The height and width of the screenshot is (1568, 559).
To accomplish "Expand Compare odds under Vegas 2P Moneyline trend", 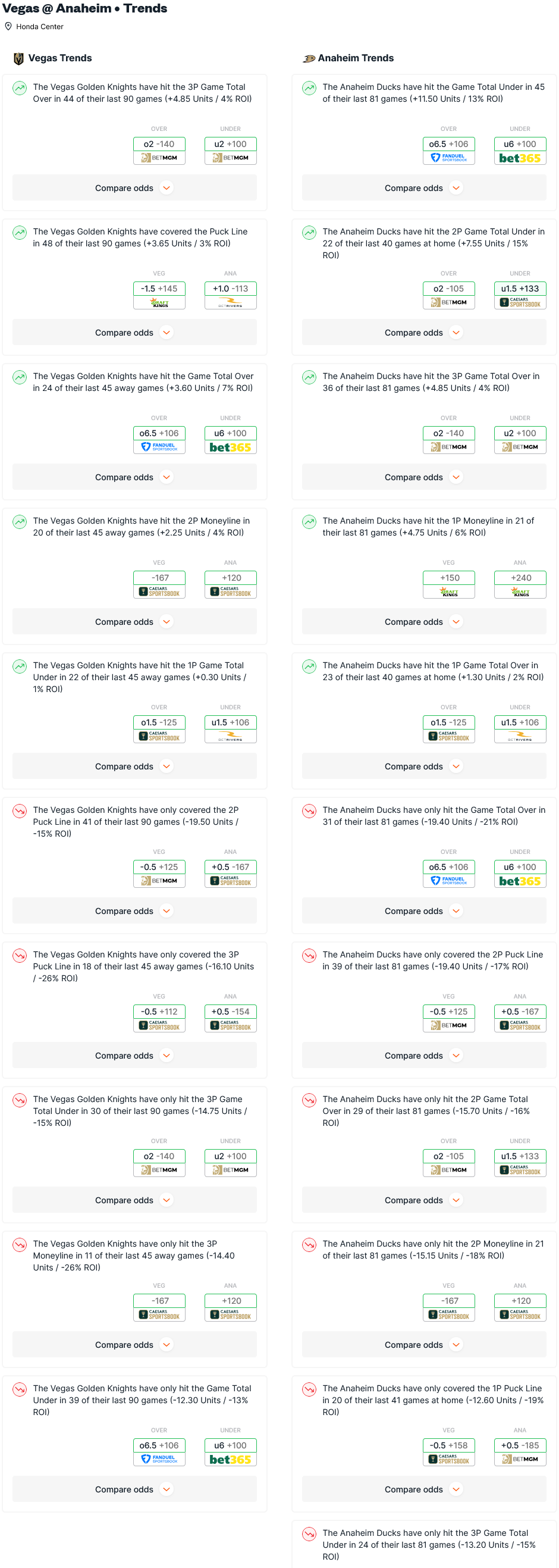I will 134,622.
